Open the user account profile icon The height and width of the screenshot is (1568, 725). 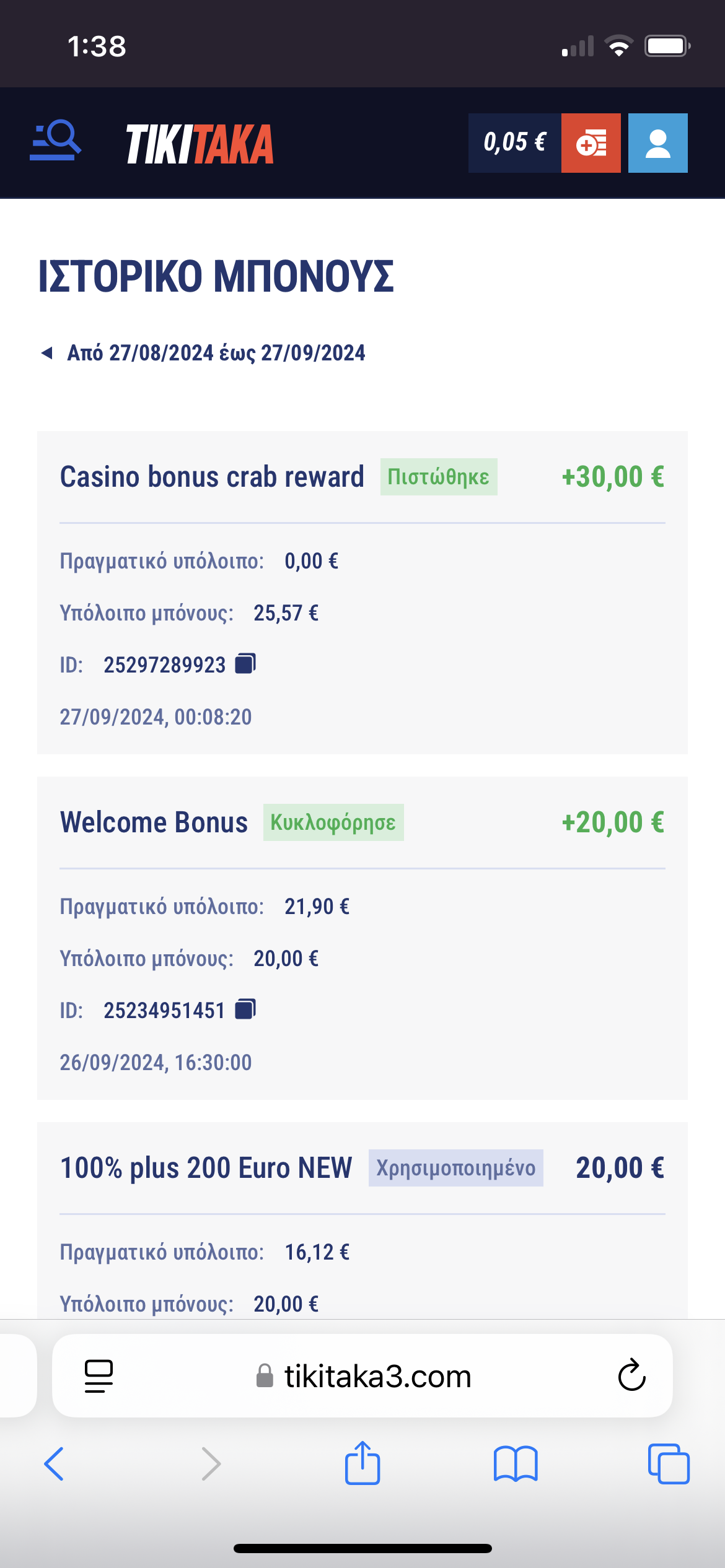[657, 143]
